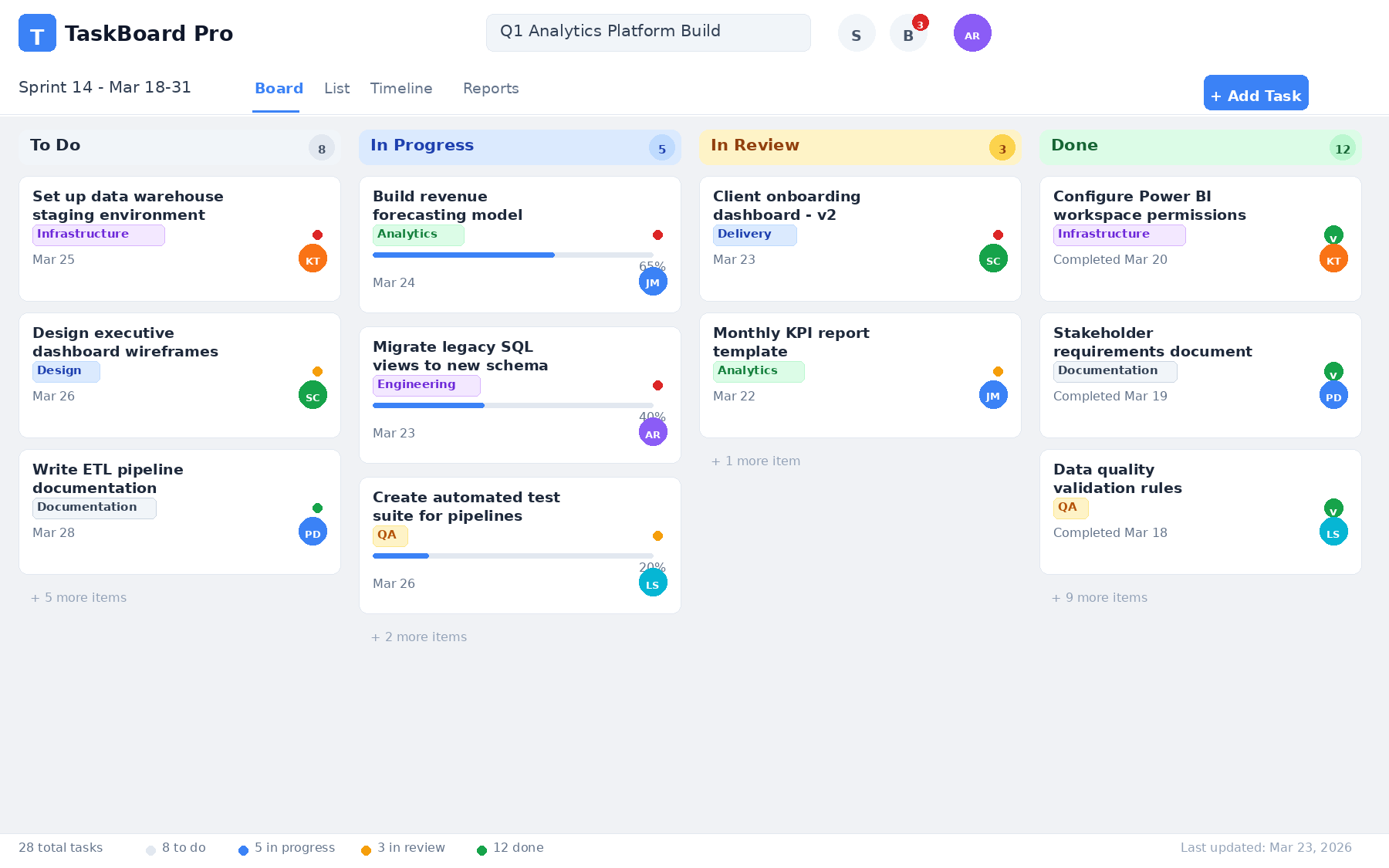This screenshot has height=868, width=1389.
Task: Switch to the Board tab
Action: [279, 89]
